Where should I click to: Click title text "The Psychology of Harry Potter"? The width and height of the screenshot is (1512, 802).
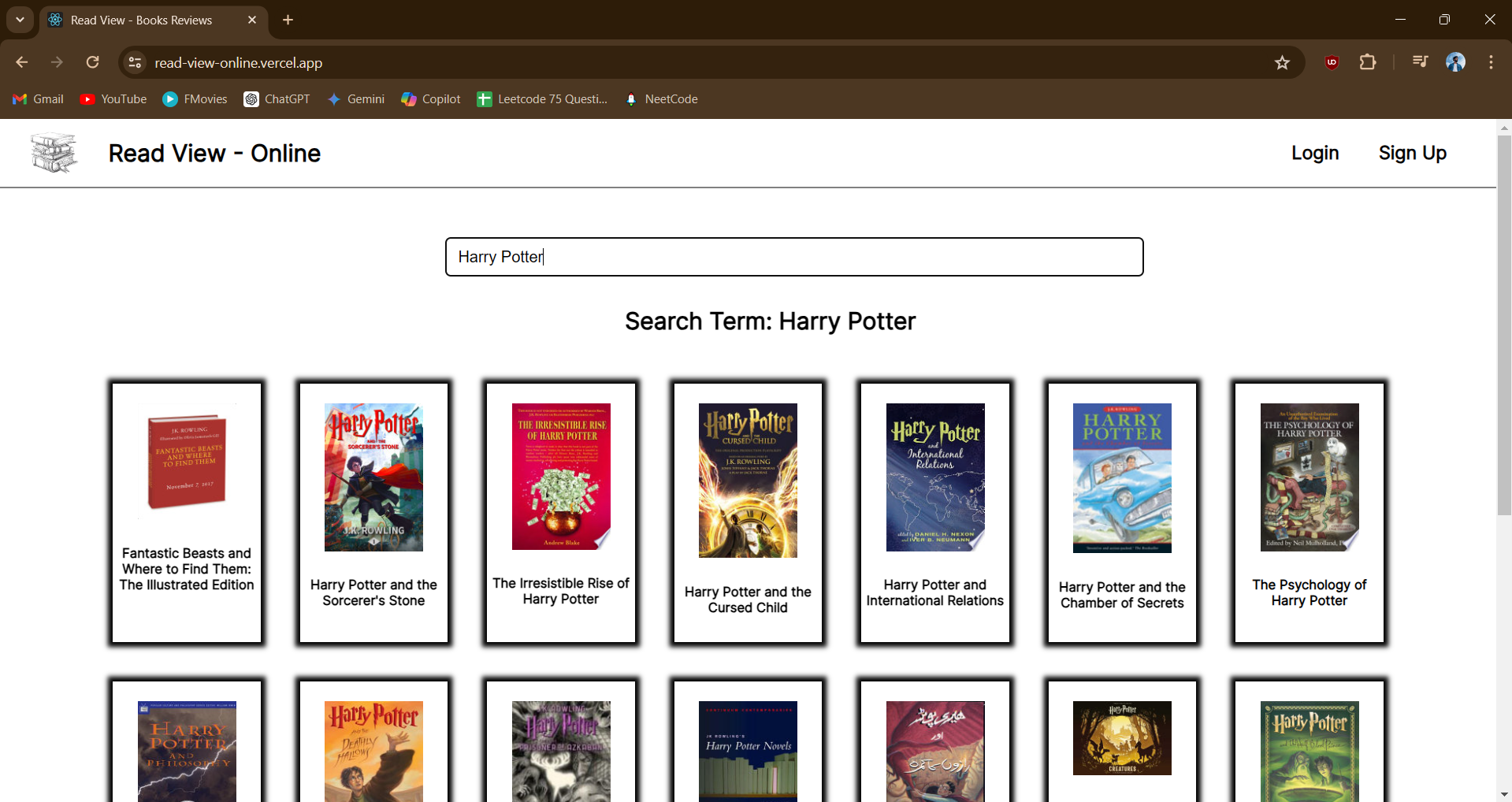tap(1310, 592)
